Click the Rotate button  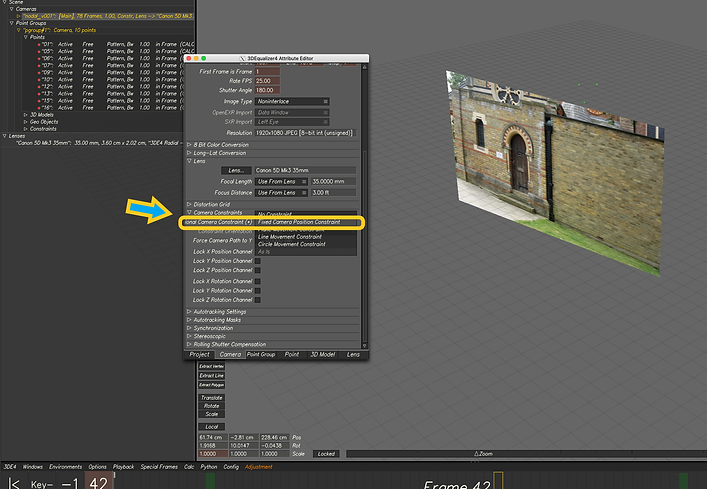pyautogui.click(x=211, y=406)
